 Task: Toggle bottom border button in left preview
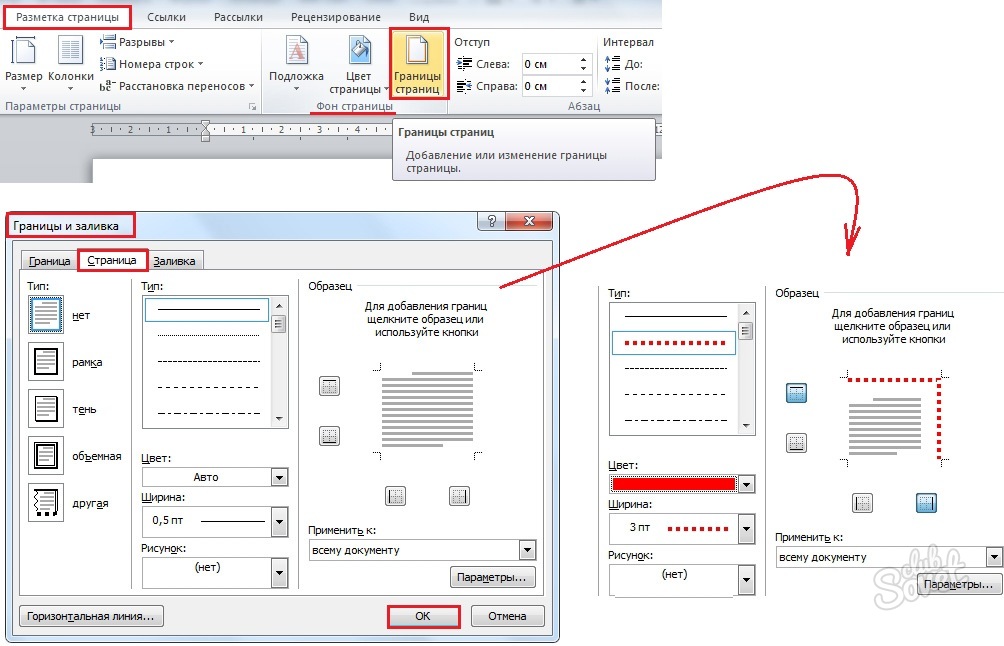click(x=329, y=435)
